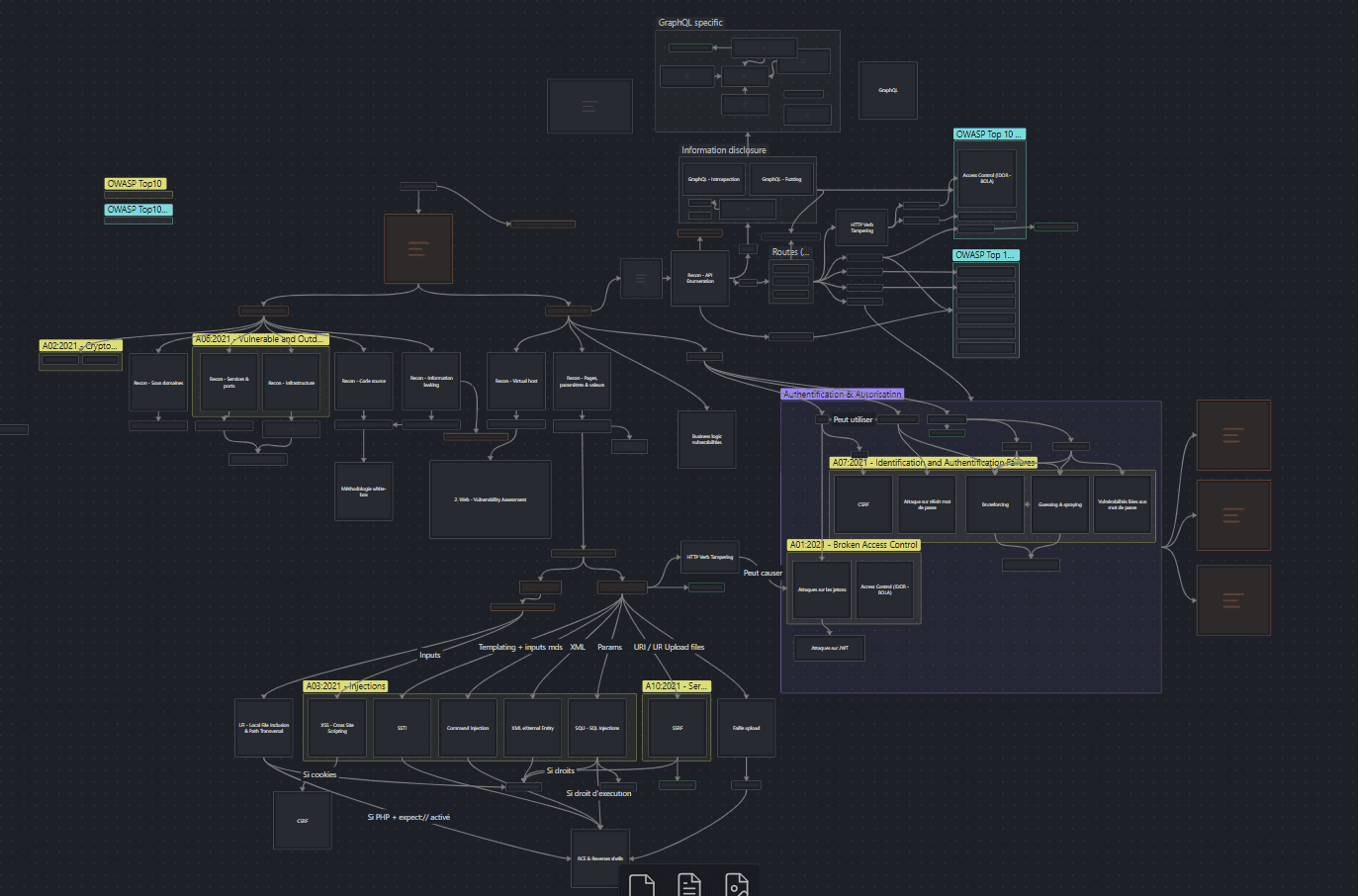Click the Add note from vault icon
1358x896 pixels.
pyautogui.click(x=688, y=883)
